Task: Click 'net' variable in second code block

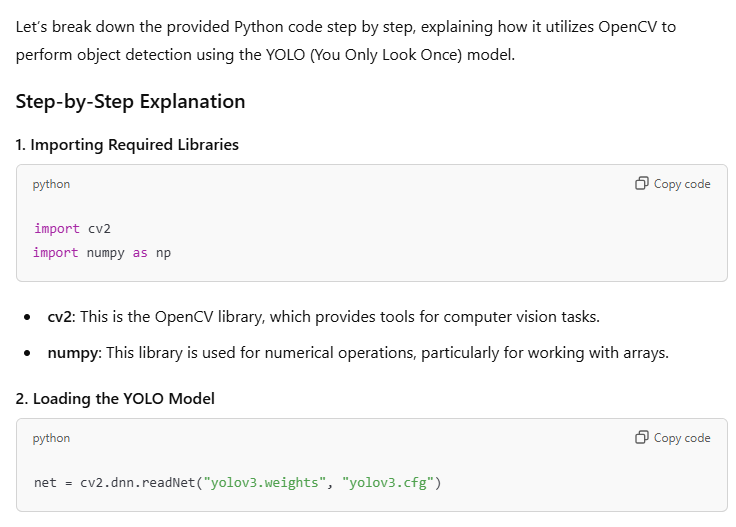Action: 45,482
